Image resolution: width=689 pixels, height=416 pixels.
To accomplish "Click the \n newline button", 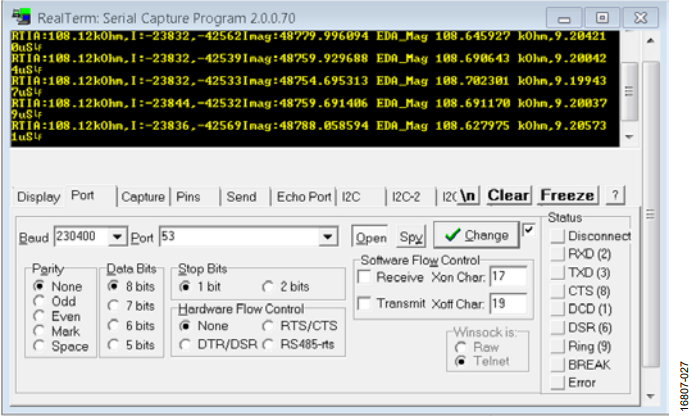I will (468, 195).
